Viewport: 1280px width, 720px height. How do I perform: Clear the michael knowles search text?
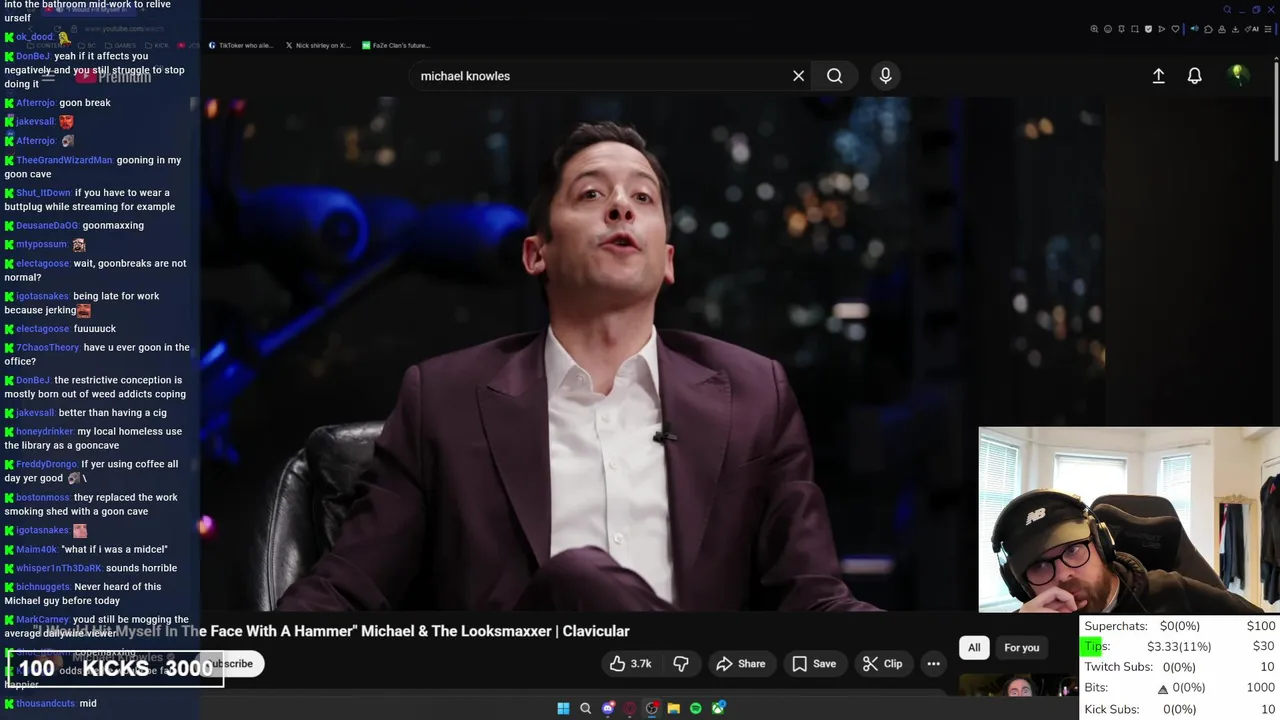click(x=798, y=76)
